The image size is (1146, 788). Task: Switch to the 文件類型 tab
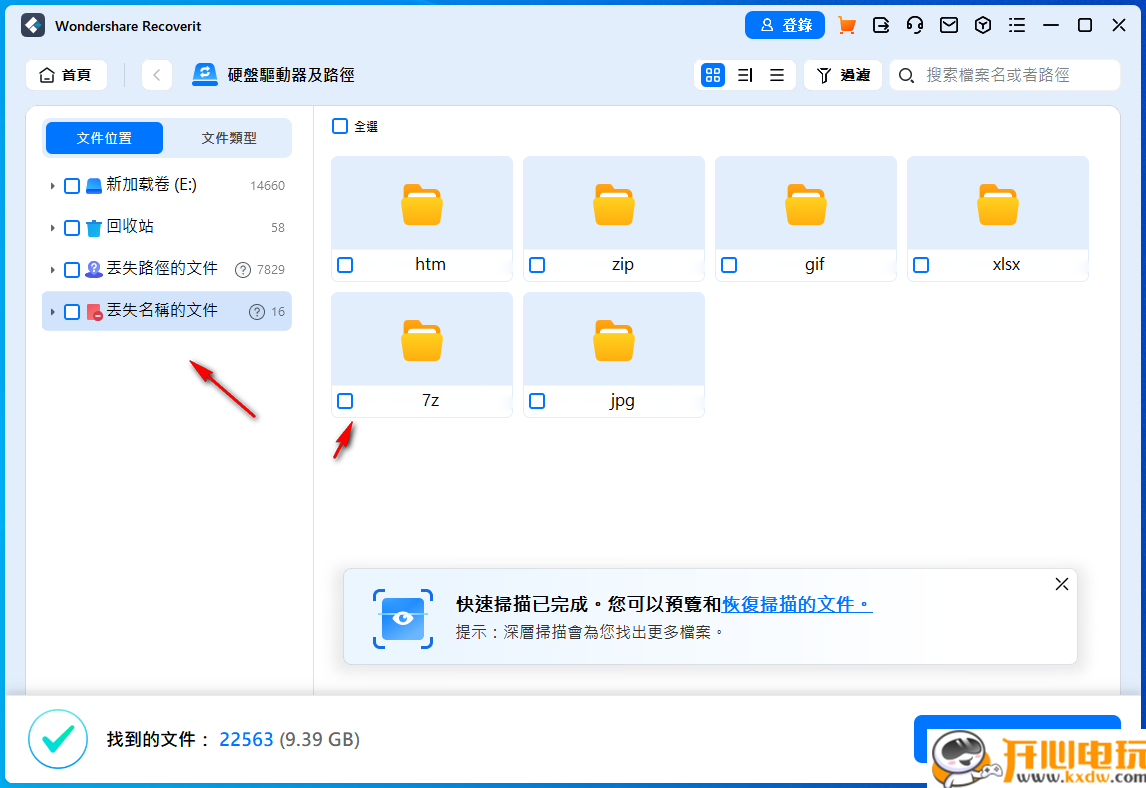[x=229, y=138]
